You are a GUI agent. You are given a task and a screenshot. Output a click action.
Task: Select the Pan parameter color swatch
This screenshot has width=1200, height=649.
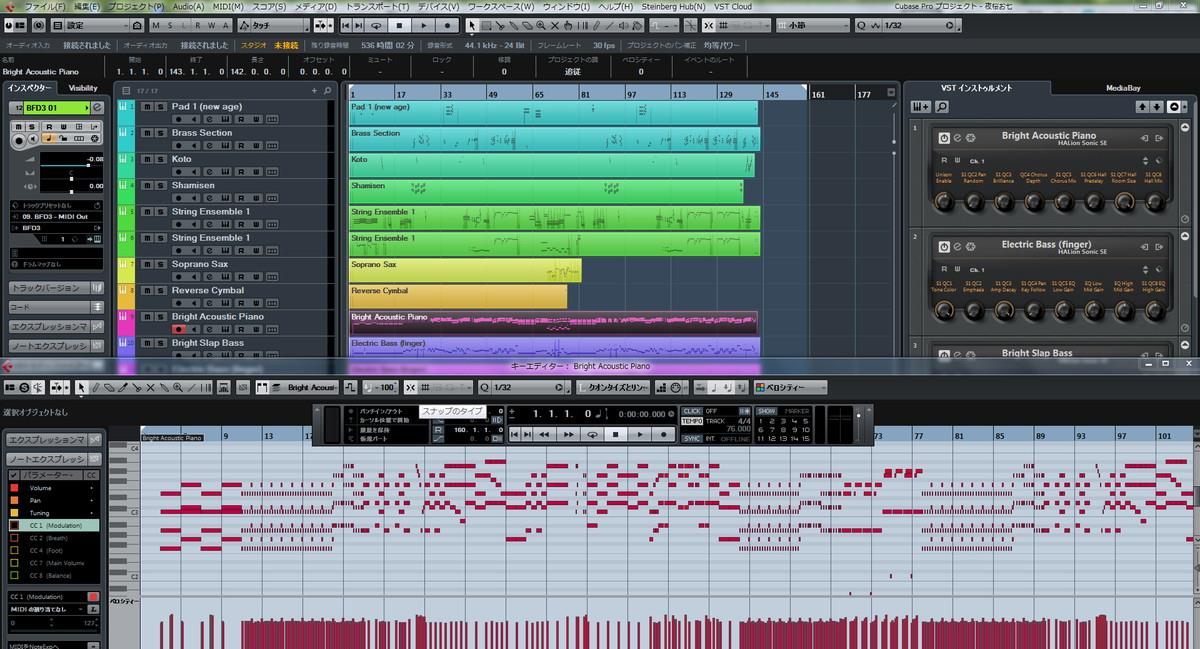click(x=14, y=500)
